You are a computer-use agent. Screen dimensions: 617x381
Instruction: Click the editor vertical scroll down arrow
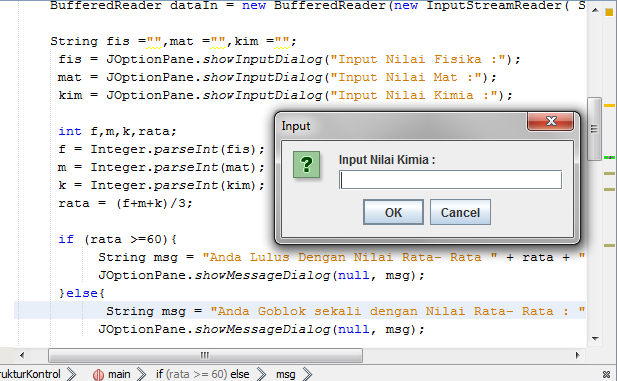tap(595, 338)
